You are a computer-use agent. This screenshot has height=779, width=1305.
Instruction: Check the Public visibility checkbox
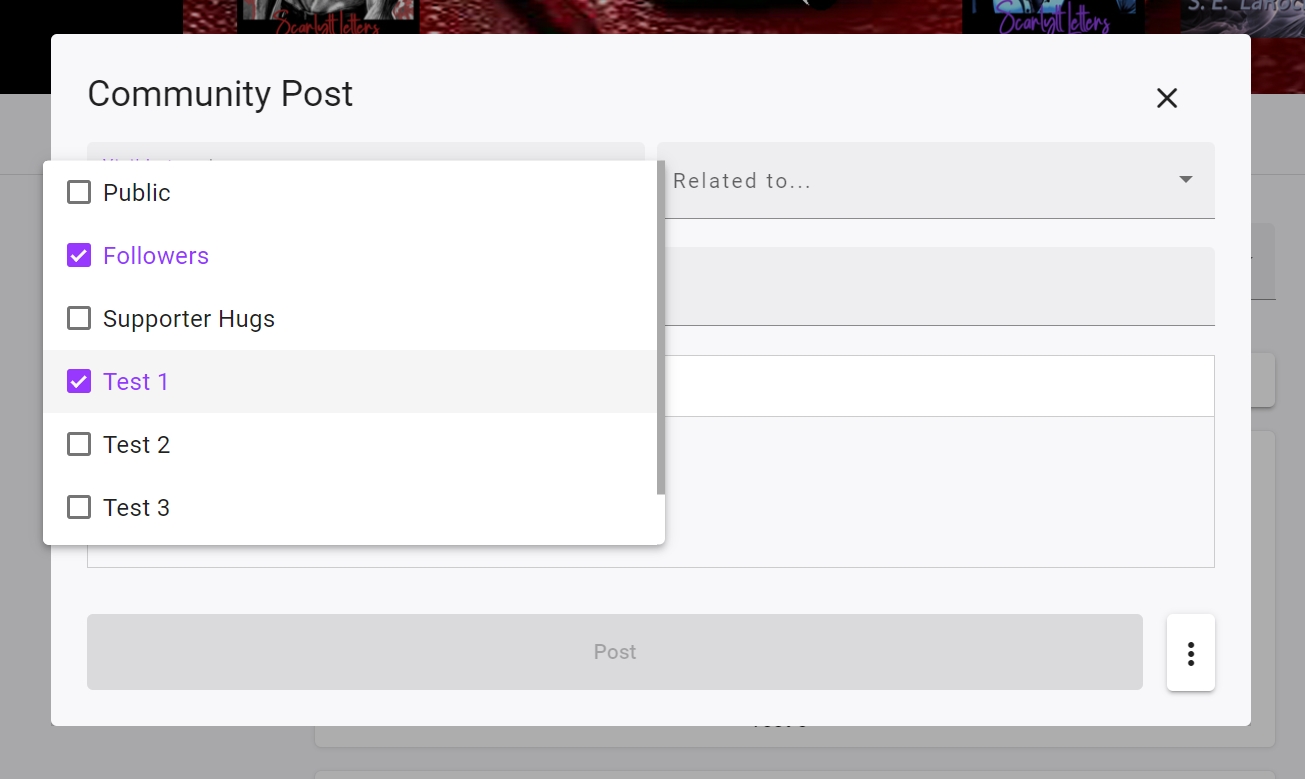[x=79, y=192]
